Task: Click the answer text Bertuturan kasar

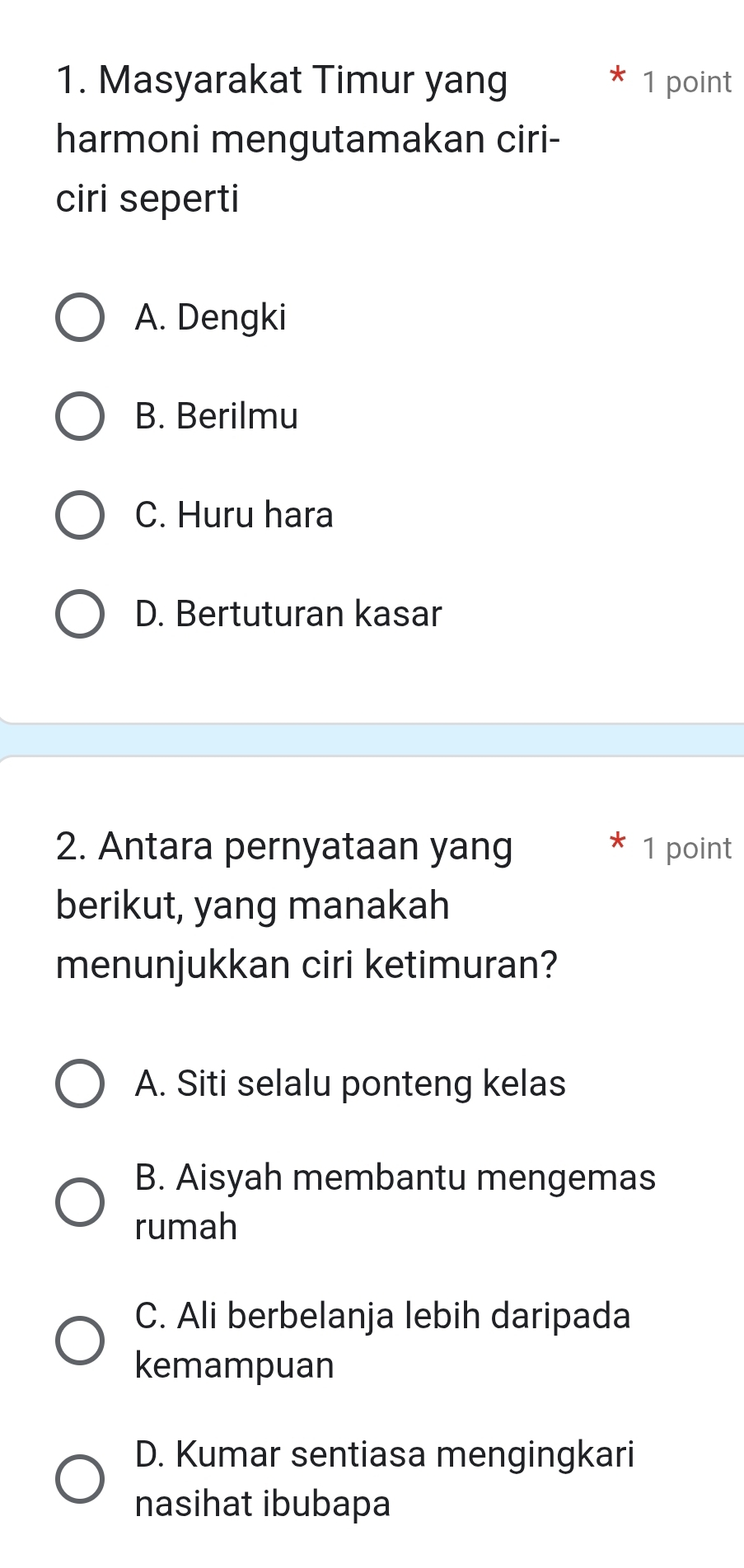Action: [x=288, y=613]
